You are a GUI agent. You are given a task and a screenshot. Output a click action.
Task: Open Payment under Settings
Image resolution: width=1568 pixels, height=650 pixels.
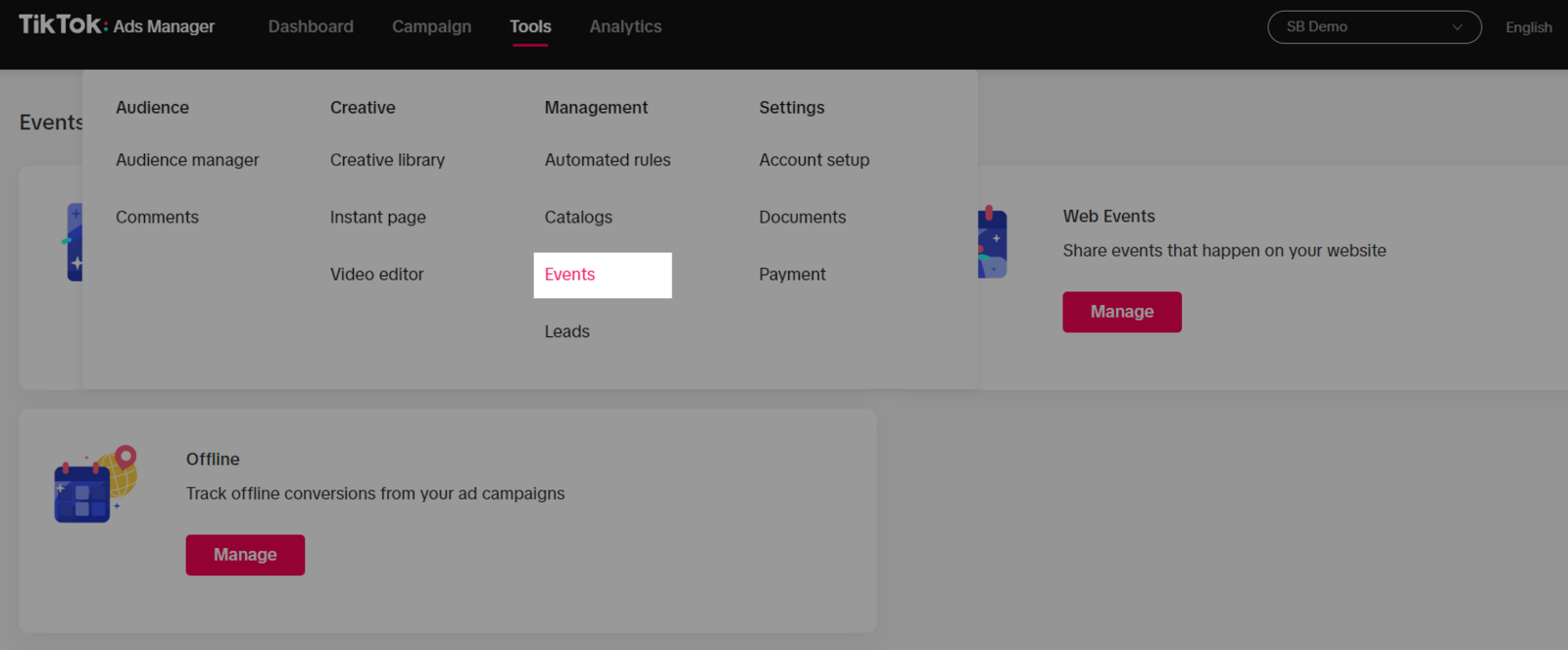click(792, 275)
